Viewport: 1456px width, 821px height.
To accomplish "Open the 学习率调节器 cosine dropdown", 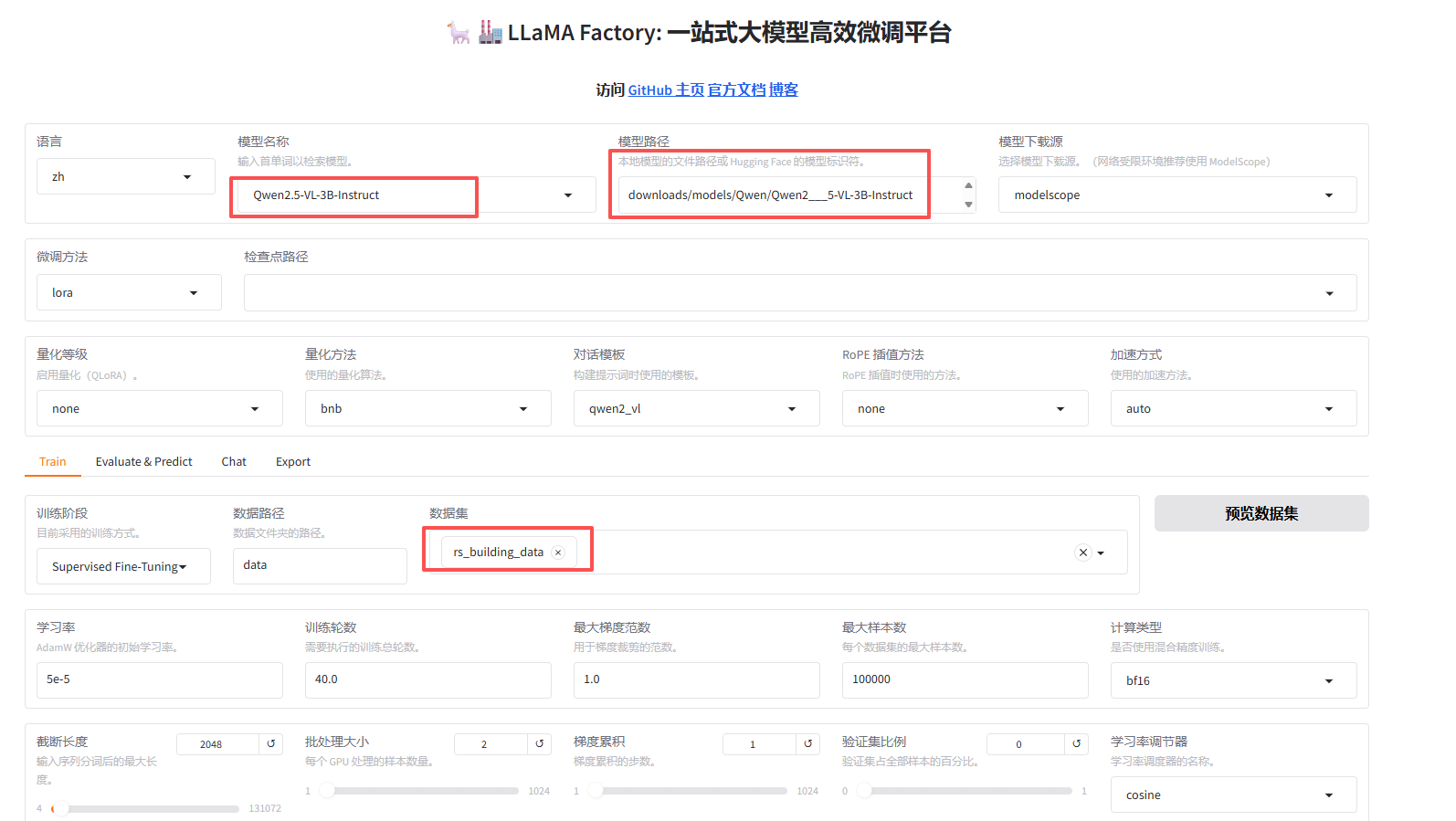I will 1234,795.
